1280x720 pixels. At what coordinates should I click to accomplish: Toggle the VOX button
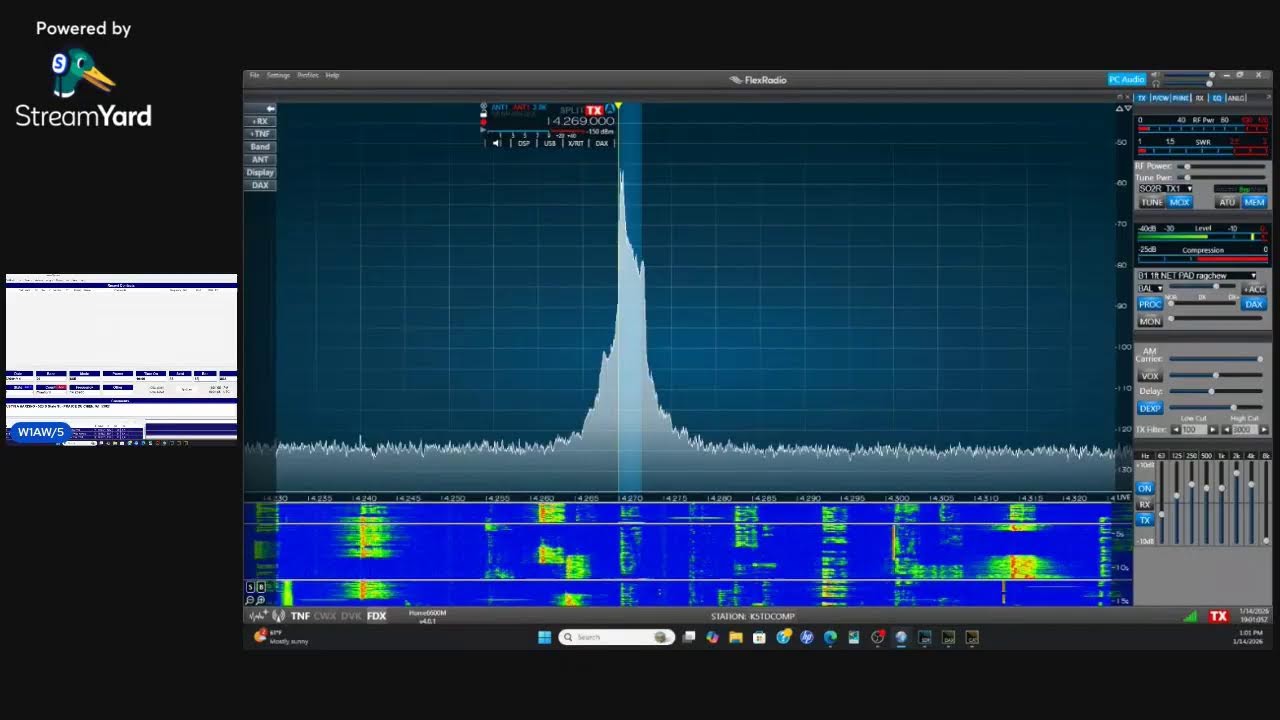(x=1150, y=376)
